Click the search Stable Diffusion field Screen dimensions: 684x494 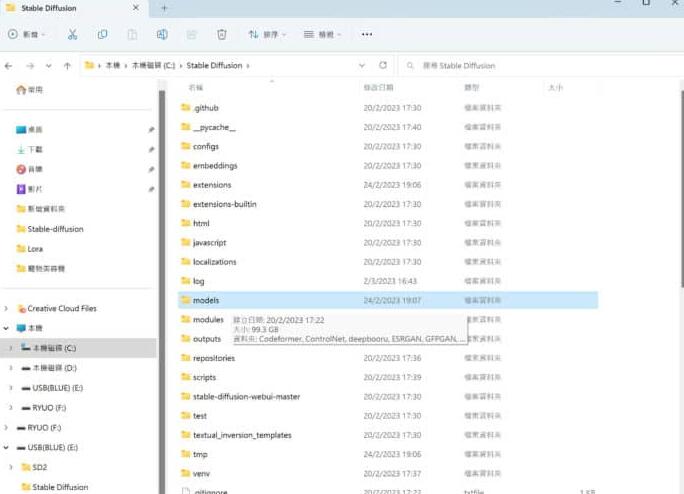pyautogui.click(x=541, y=66)
